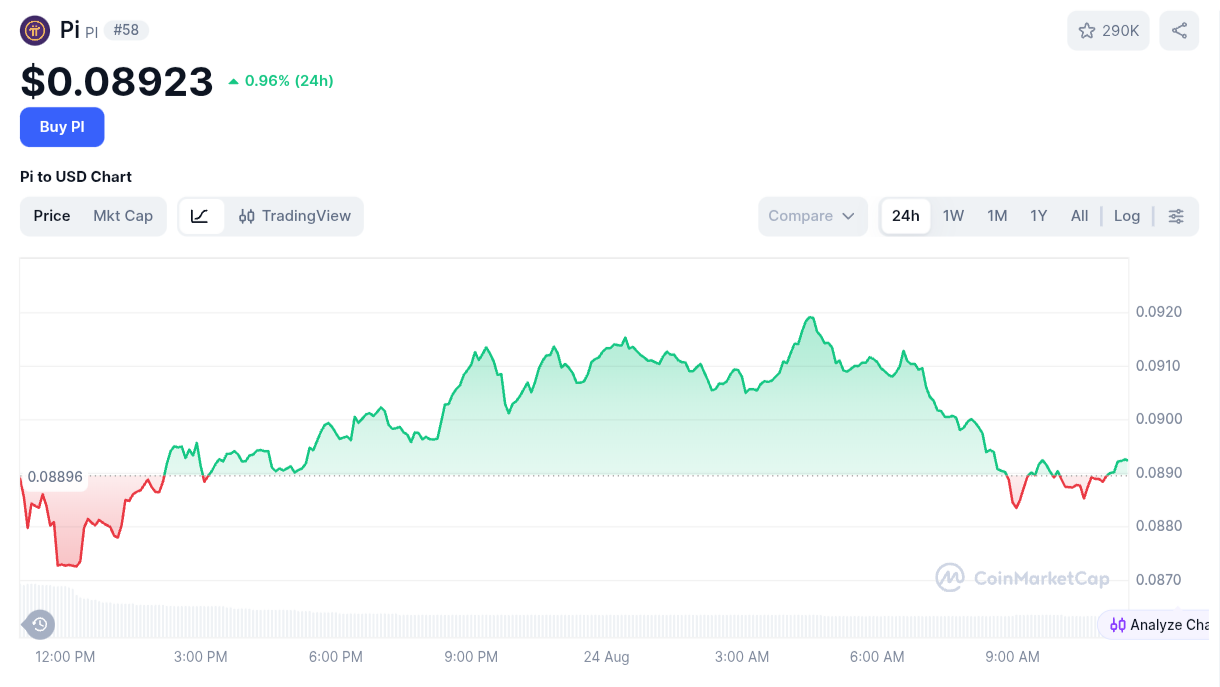1220x687 pixels.
Task: Choose the 1M time range
Action: (x=997, y=216)
